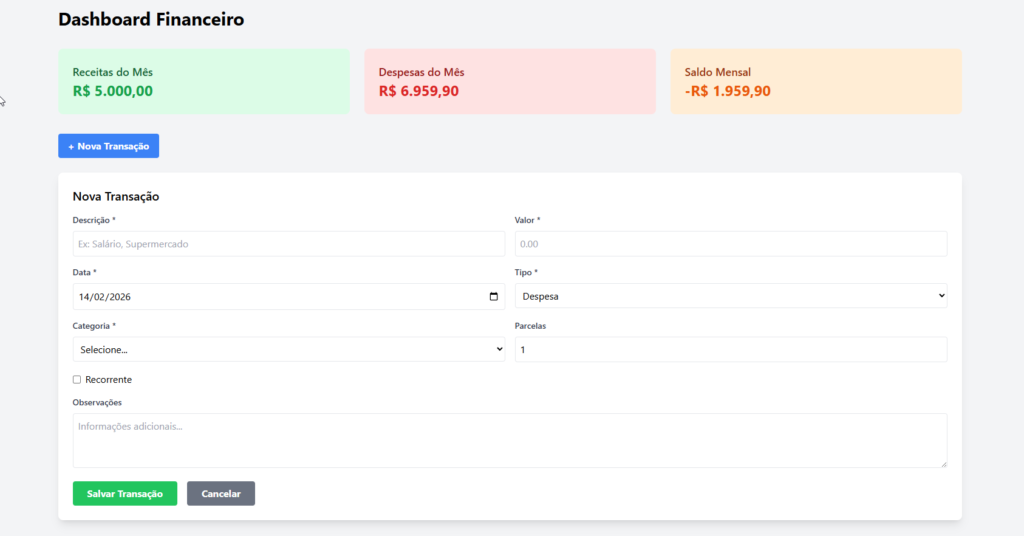1024x536 pixels.
Task: Click the Nova Transação form heading
Action: (x=116, y=197)
